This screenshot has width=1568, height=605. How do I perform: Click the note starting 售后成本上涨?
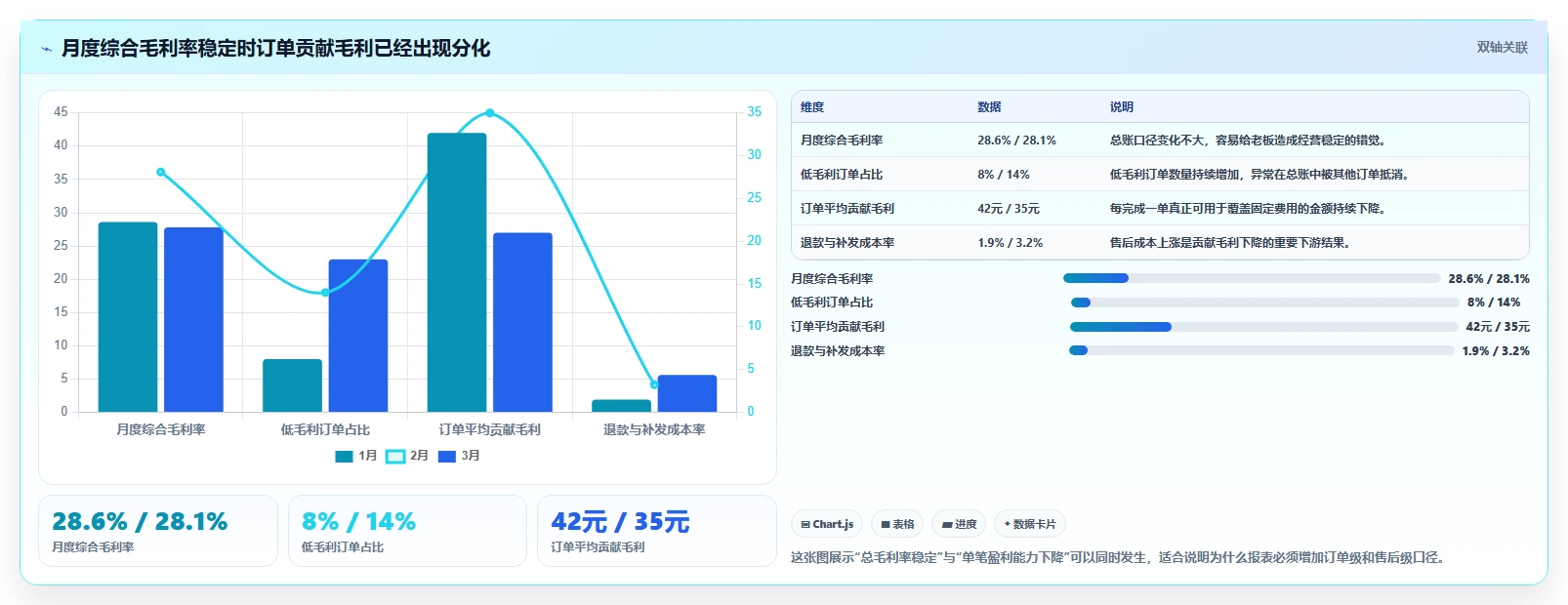[x=1230, y=243]
